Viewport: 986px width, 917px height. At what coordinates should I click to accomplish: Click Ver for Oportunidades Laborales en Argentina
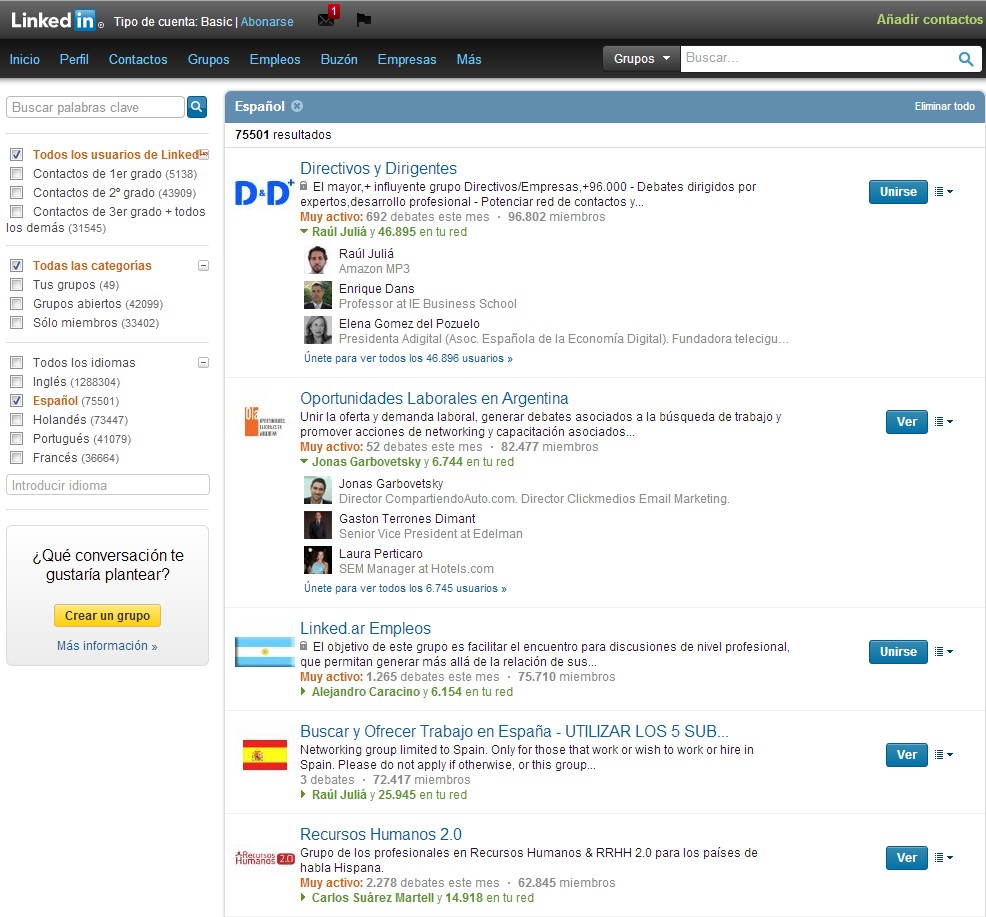906,421
